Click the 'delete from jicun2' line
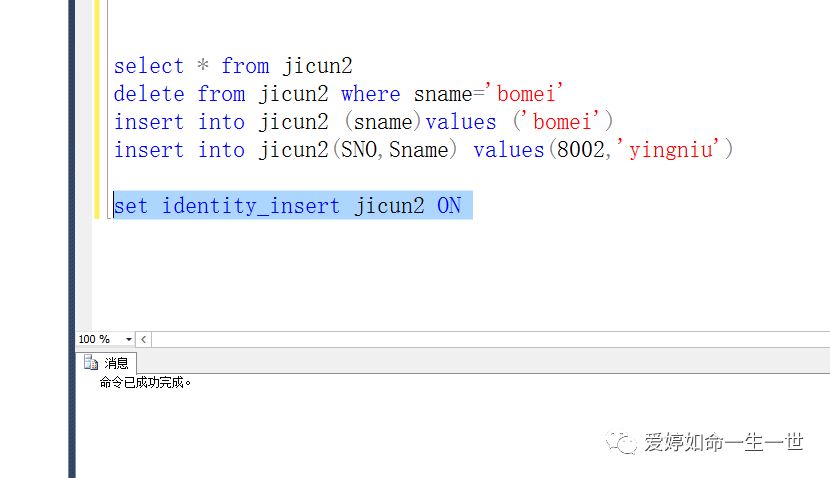830x478 pixels. [338, 94]
